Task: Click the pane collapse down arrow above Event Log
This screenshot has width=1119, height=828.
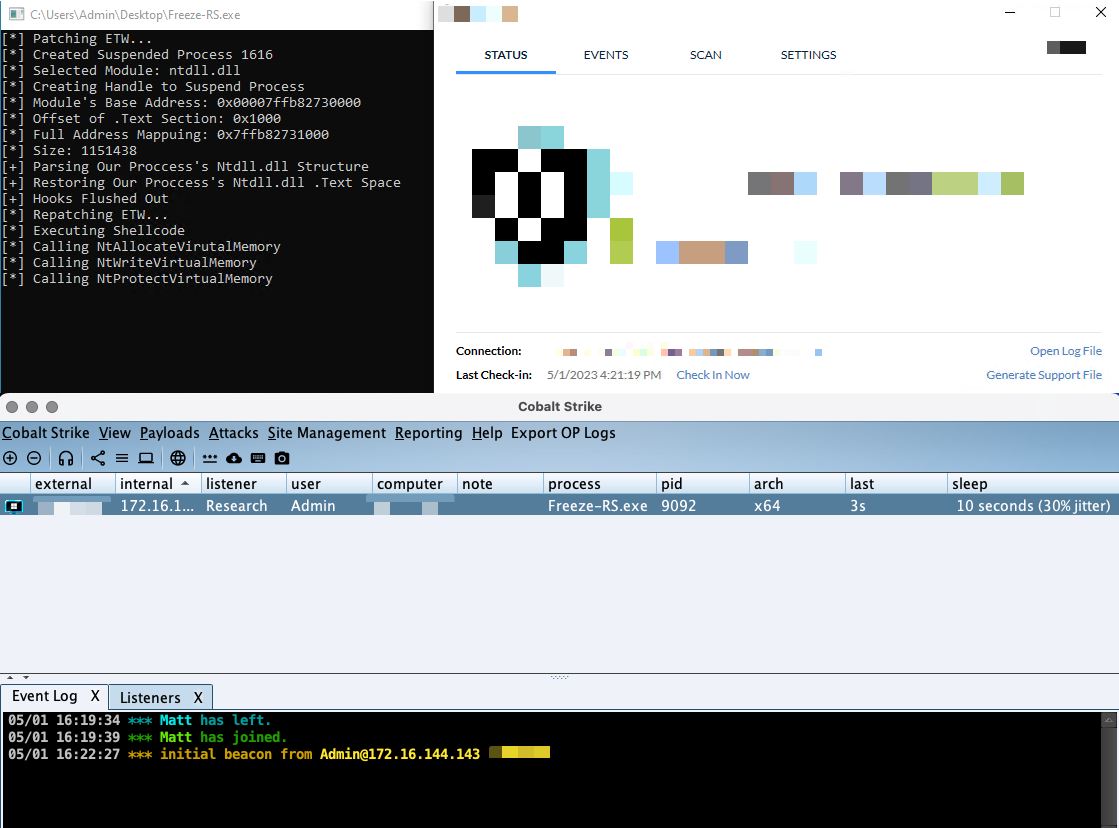Action: tap(26, 677)
